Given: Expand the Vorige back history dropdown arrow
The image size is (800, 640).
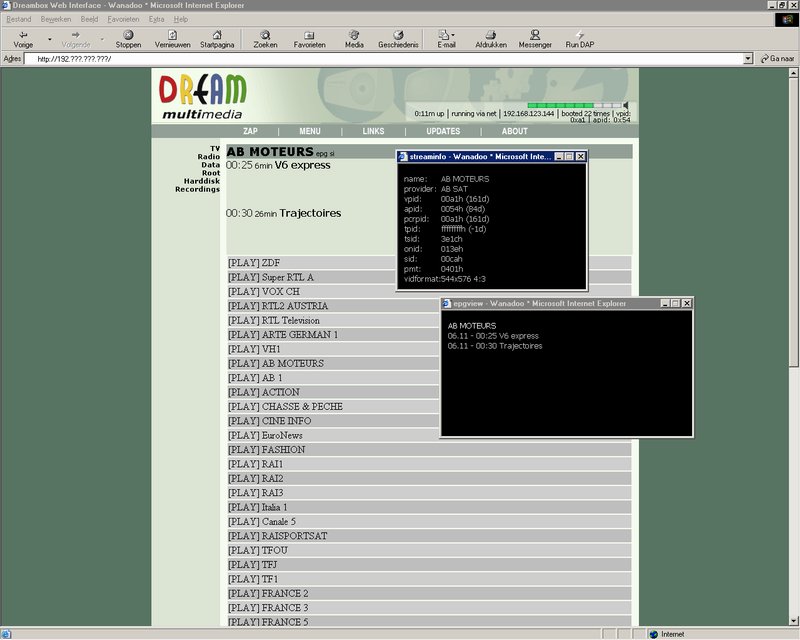Looking at the screenshot, I should point(50,39).
